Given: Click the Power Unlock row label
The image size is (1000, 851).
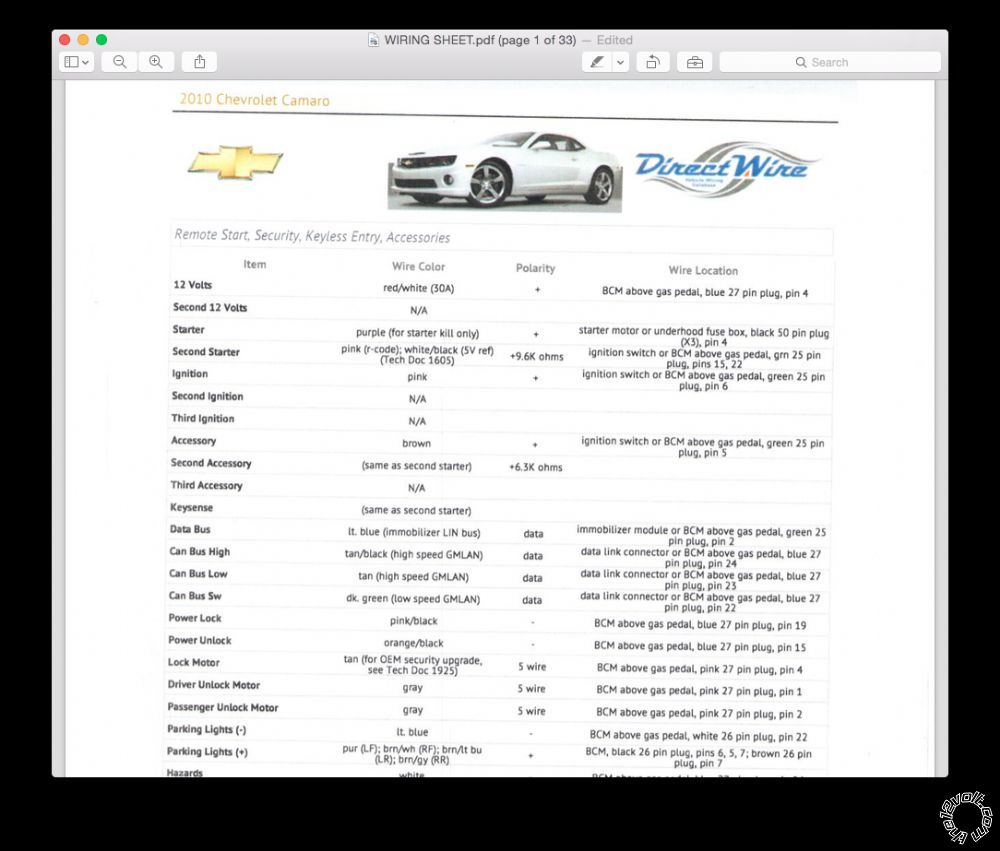Looking at the screenshot, I should click(200, 640).
